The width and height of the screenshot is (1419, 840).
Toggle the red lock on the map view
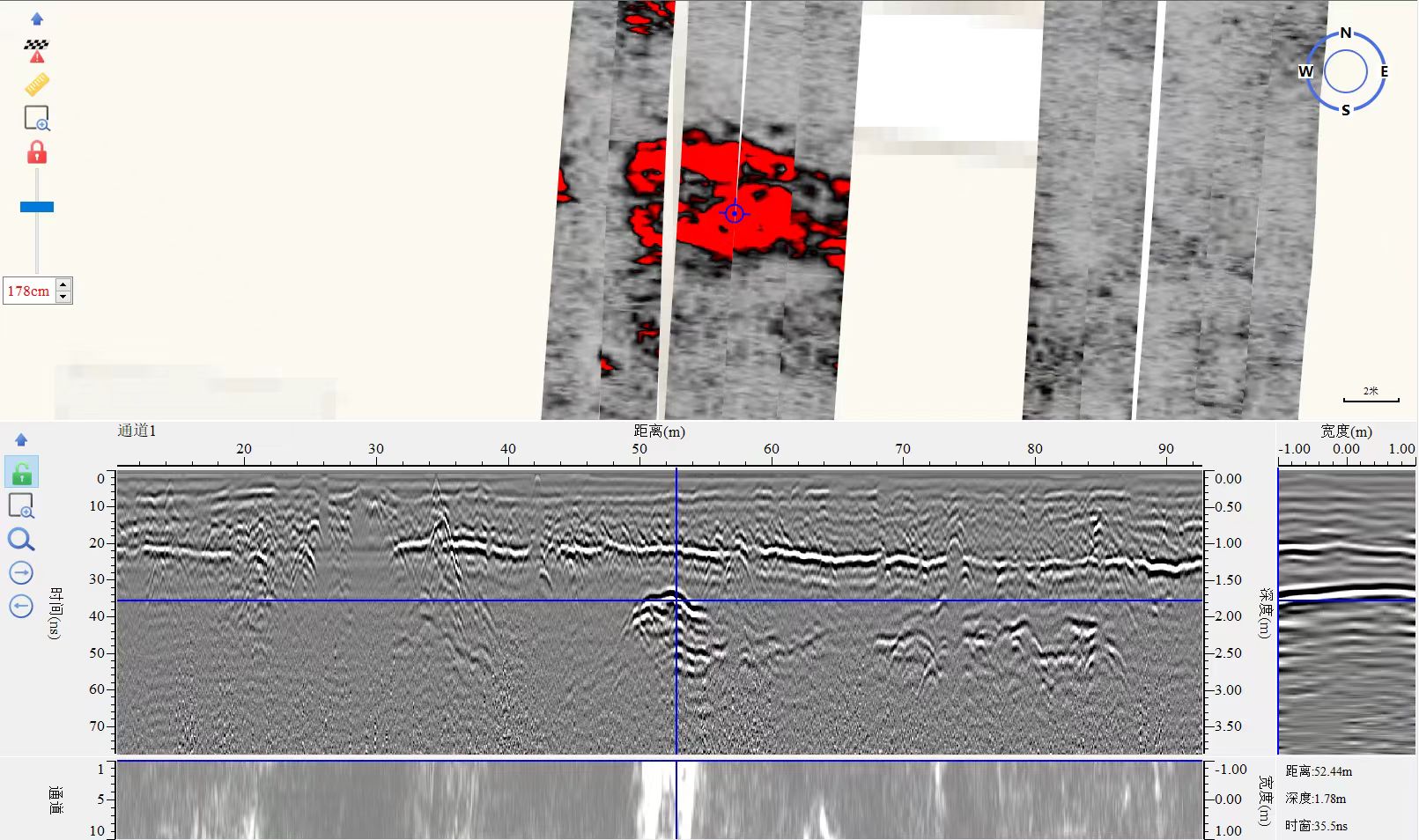[37, 152]
